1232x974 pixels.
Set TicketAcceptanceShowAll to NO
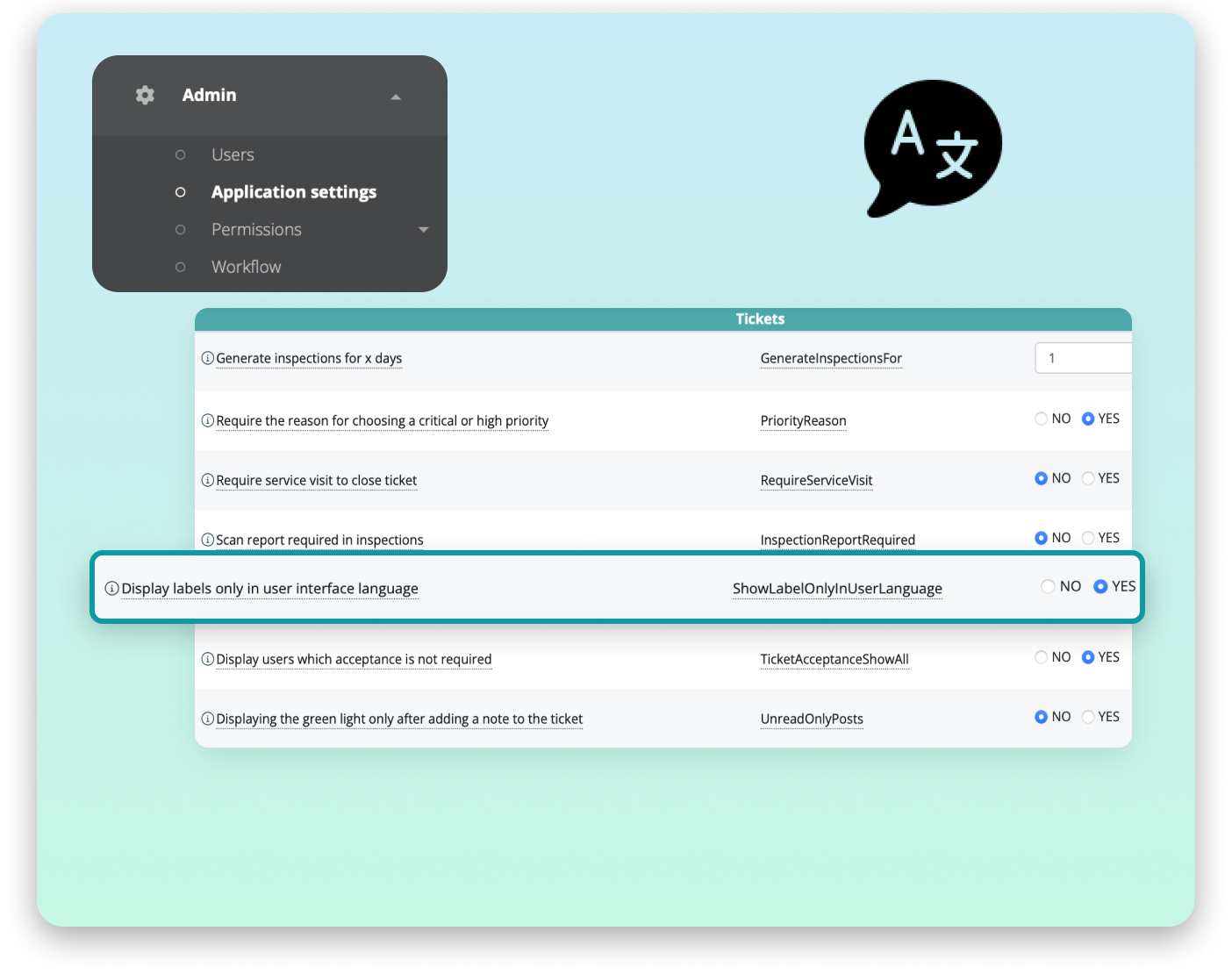(1041, 657)
